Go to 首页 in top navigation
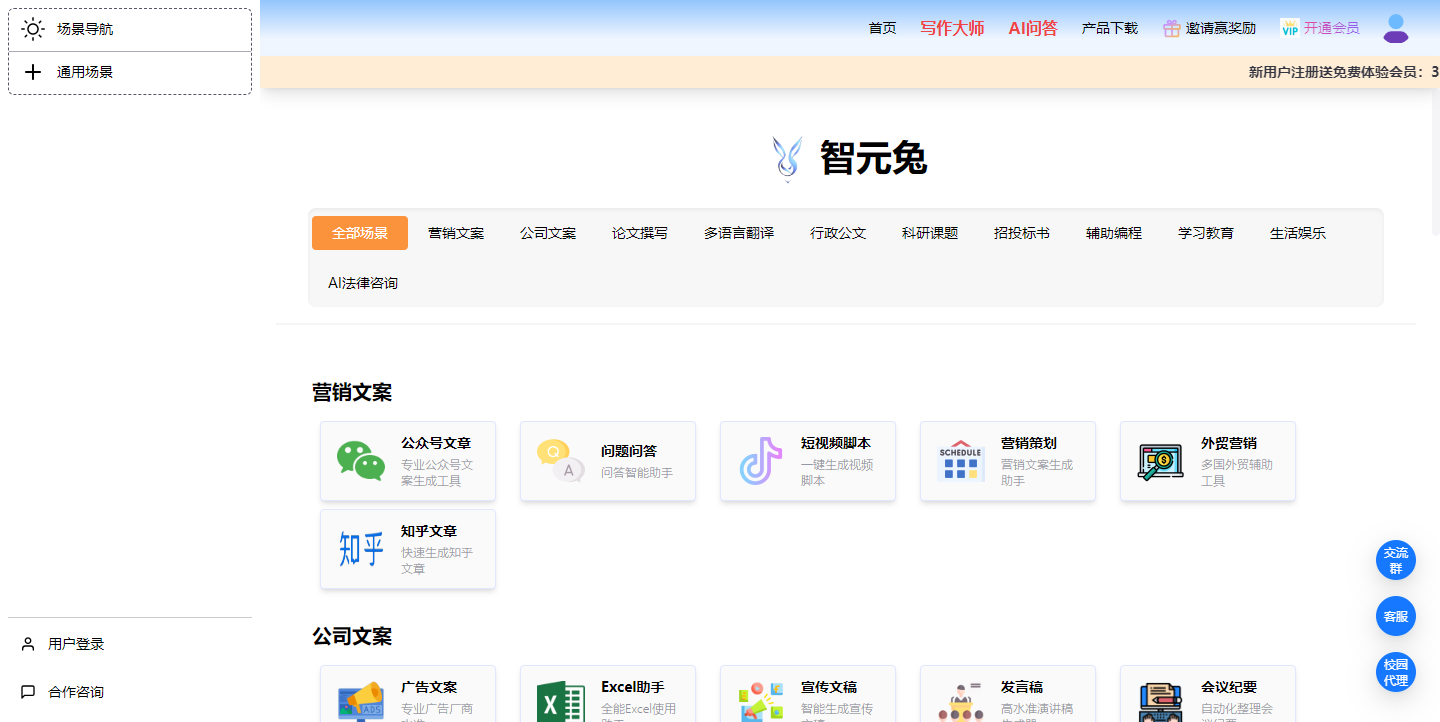 (x=882, y=28)
